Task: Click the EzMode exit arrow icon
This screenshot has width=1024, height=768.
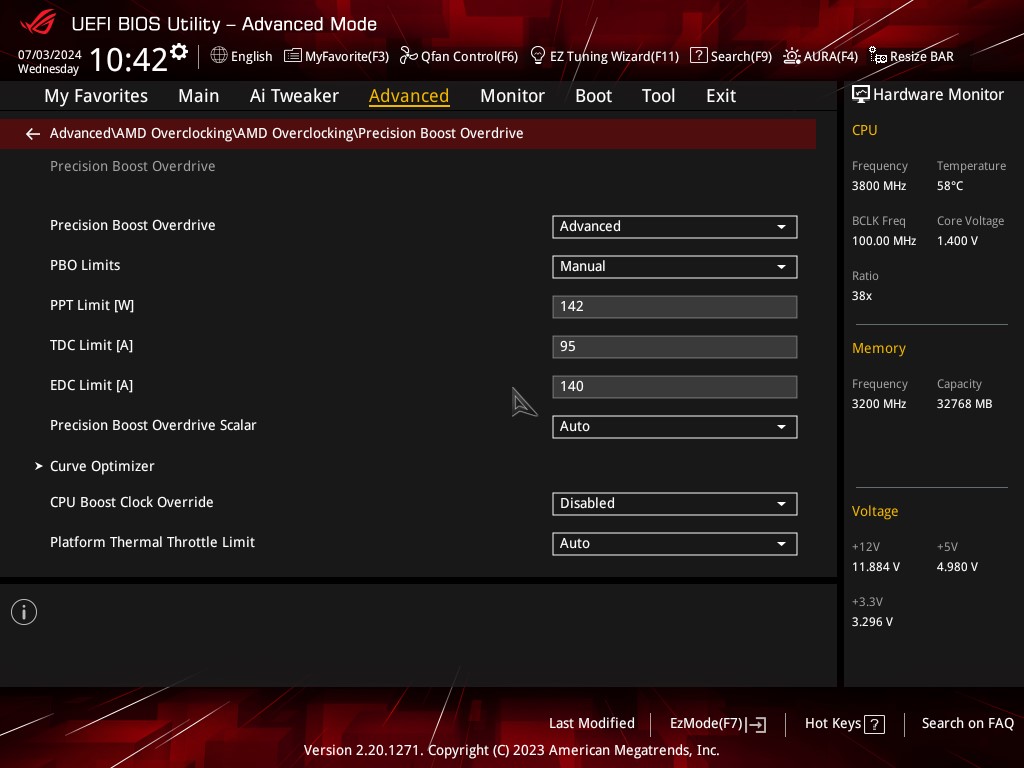Action: tap(756, 724)
